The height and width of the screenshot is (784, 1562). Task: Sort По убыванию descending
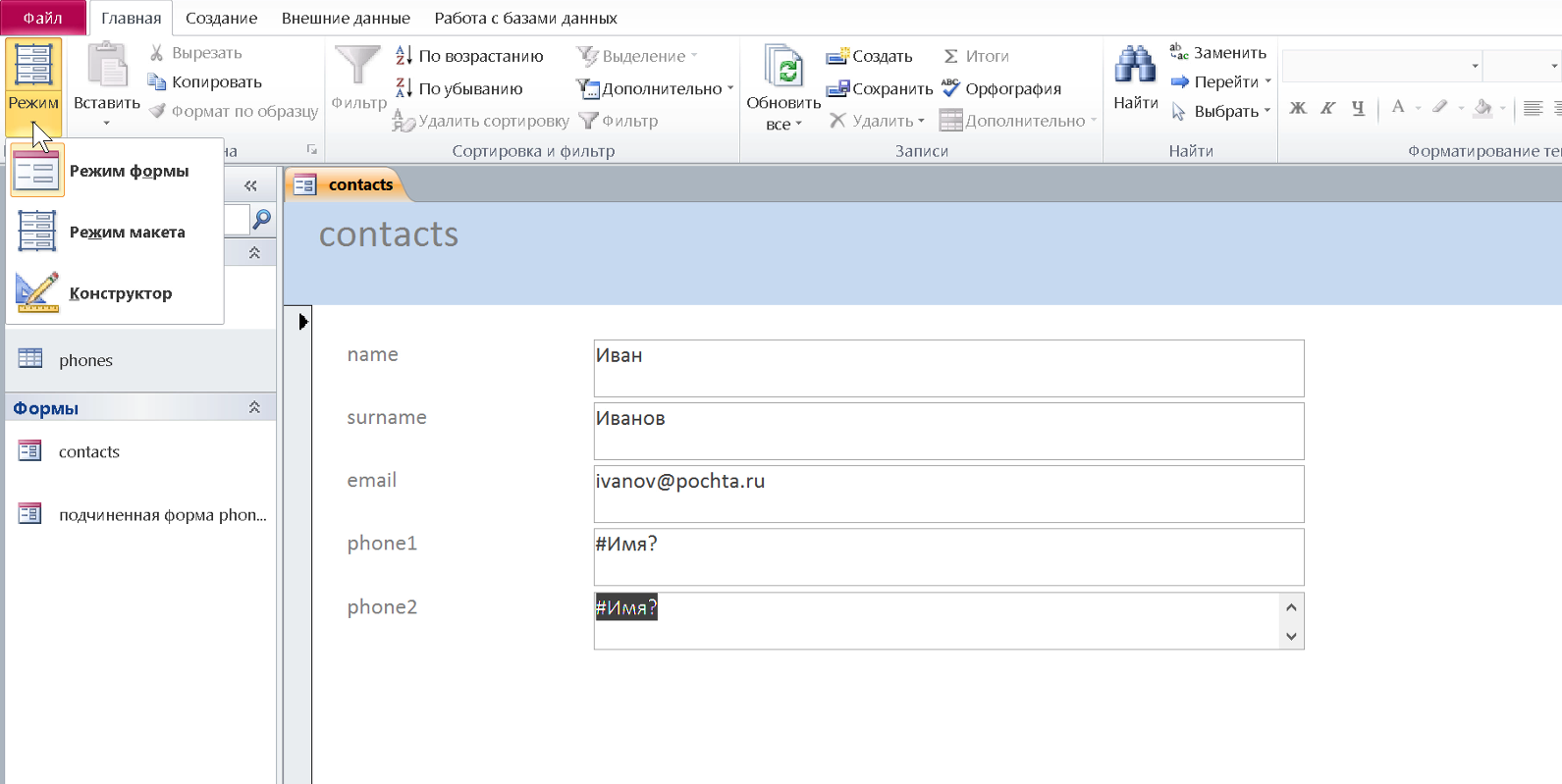click(458, 88)
